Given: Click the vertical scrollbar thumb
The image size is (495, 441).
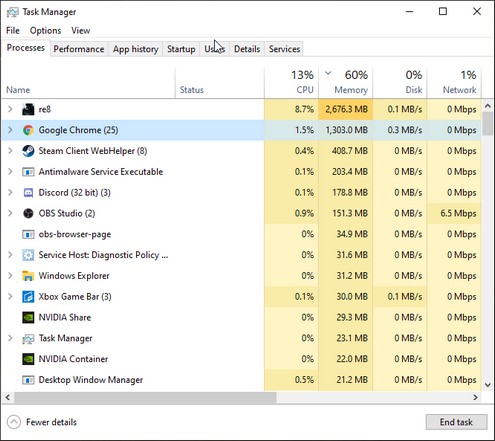Looking at the screenshot, I should click(488, 123).
